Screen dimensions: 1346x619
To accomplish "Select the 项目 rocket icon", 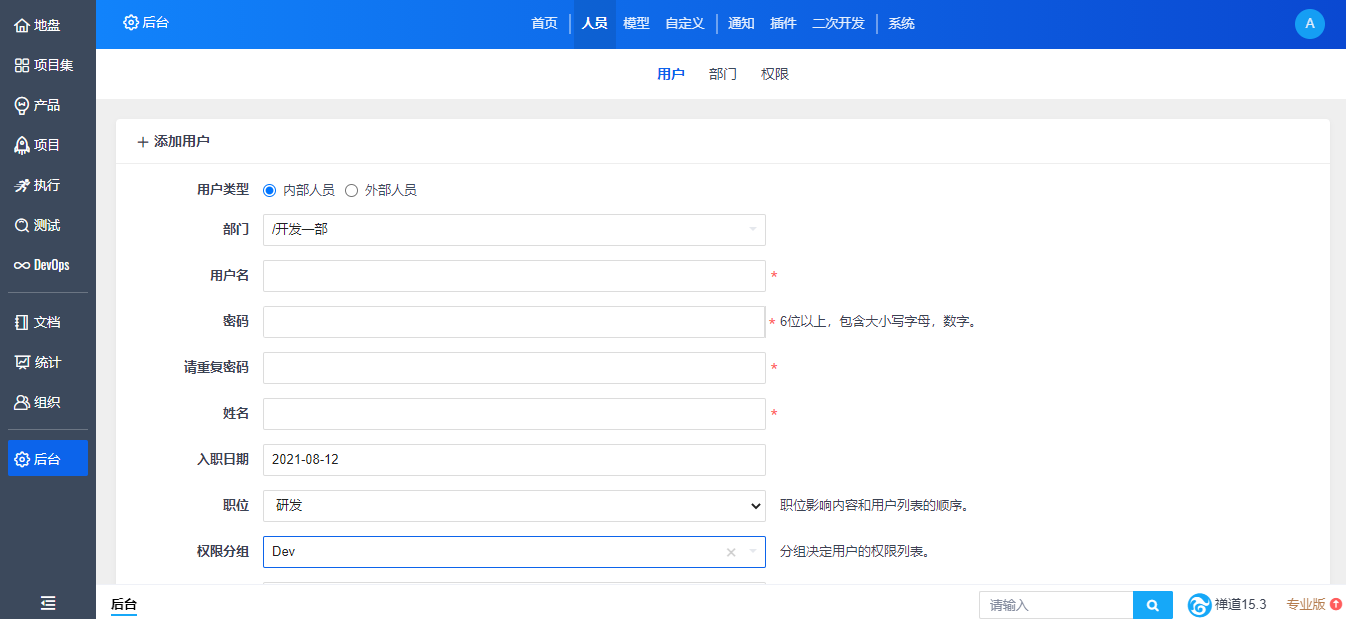I will pos(22,145).
